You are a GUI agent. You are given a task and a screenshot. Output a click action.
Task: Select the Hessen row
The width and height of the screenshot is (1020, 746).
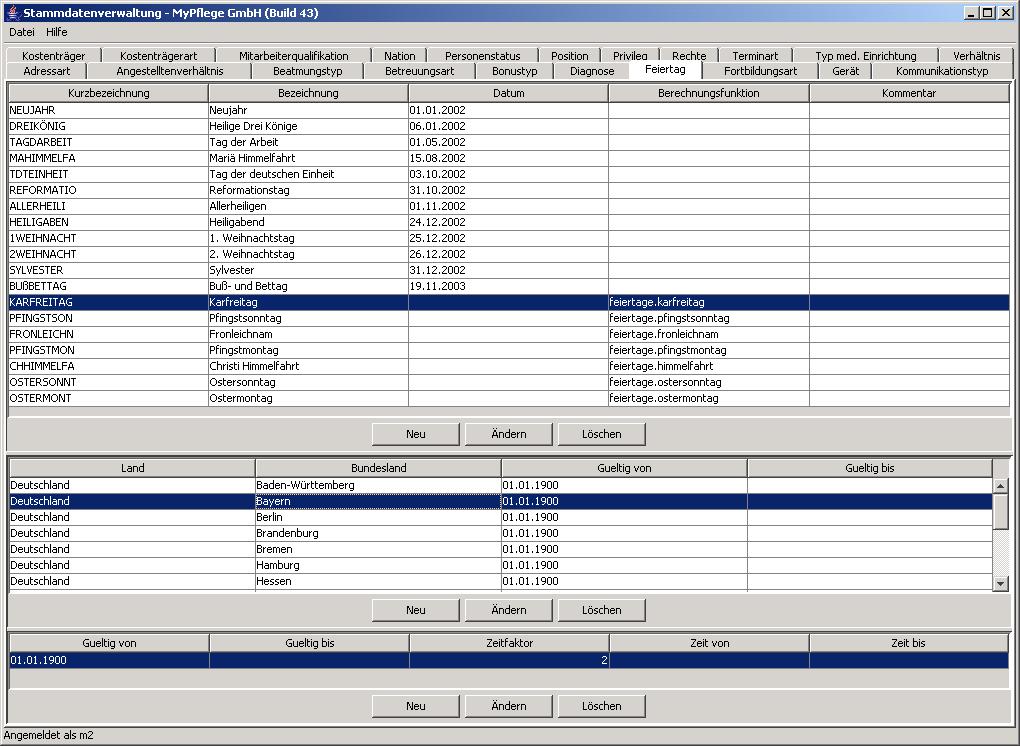[x=501, y=581]
